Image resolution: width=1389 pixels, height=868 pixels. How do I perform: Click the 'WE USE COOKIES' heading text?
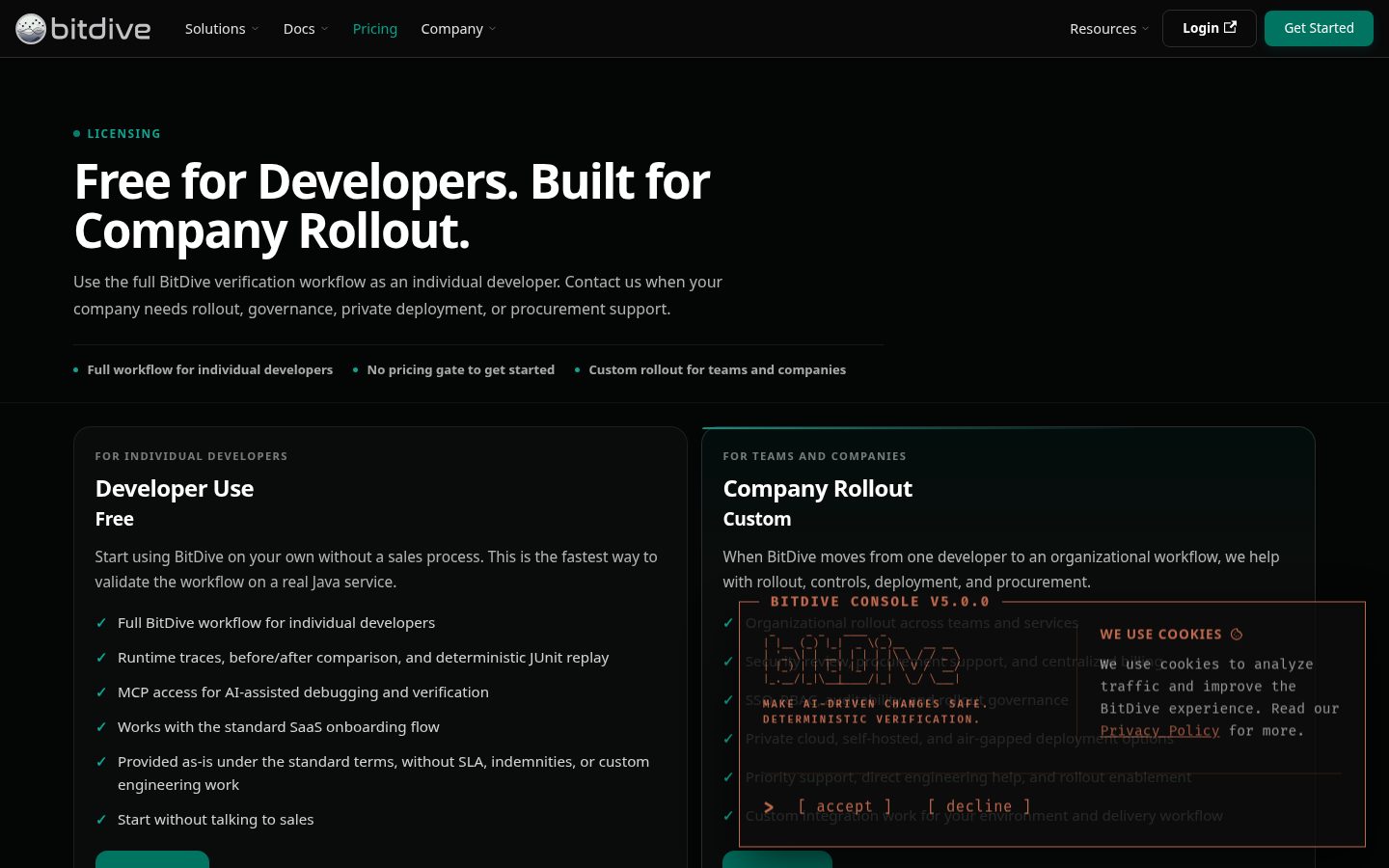(1160, 635)
